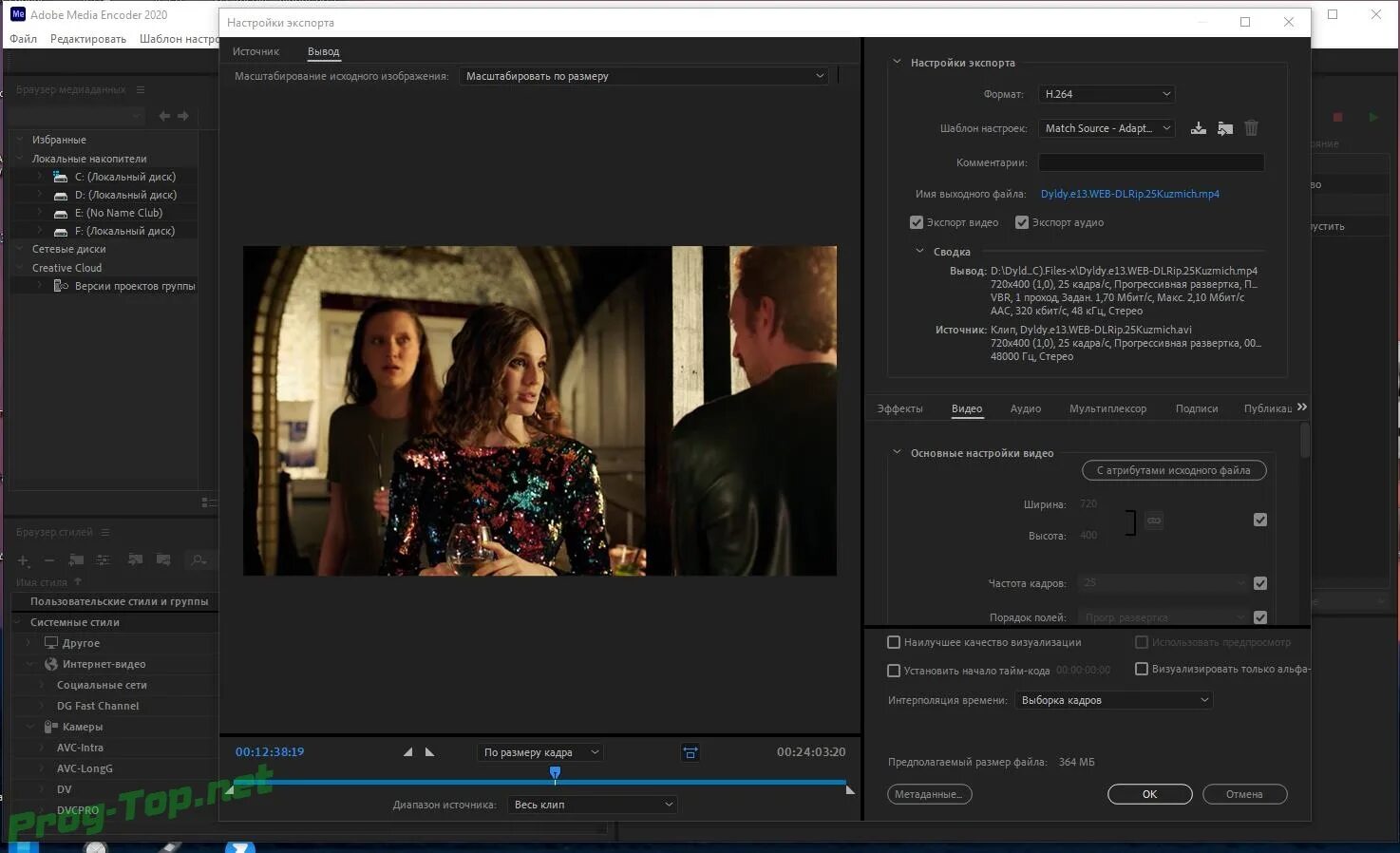The height and width of the screenshot is (853, 1400).
Task: Click the video settings panel scrollbar
Action: [1304, 440]
